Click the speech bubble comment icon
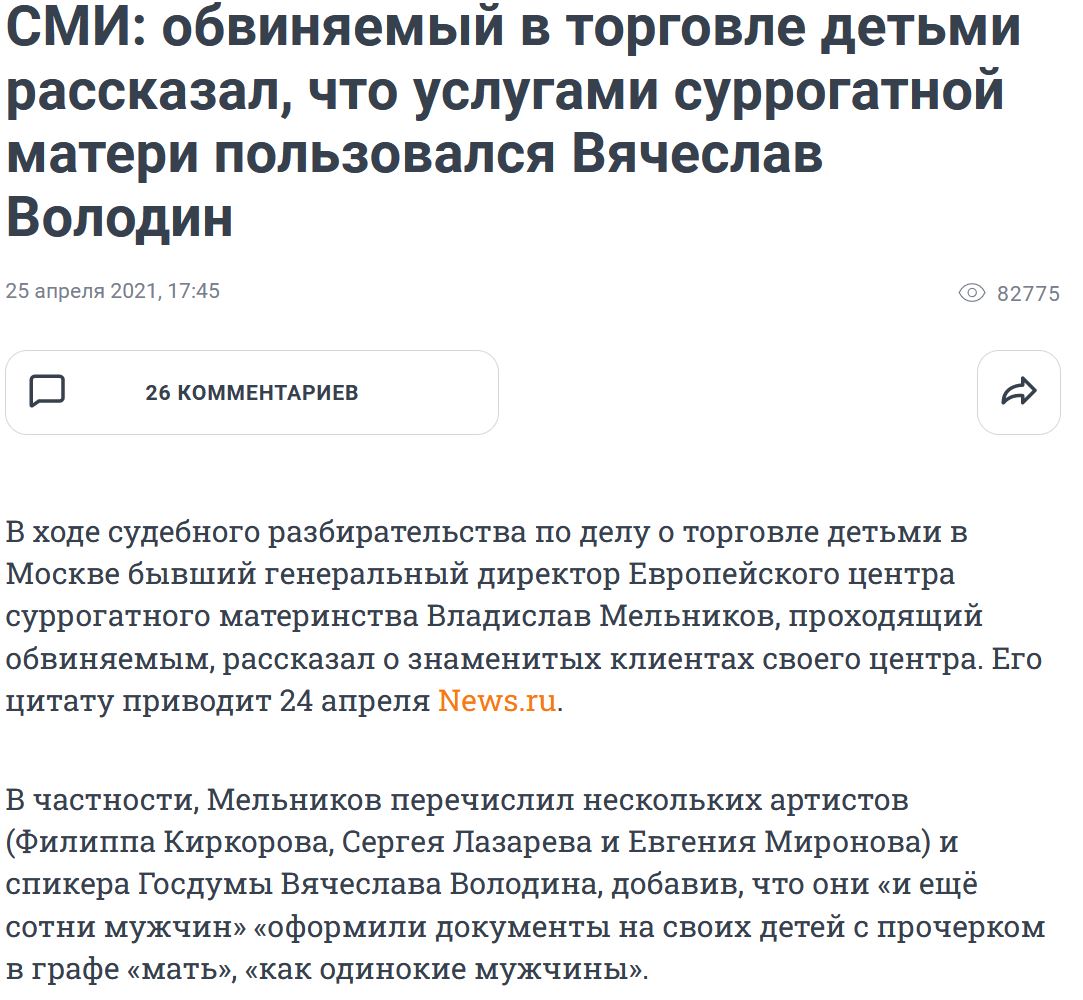 (47, 392)
